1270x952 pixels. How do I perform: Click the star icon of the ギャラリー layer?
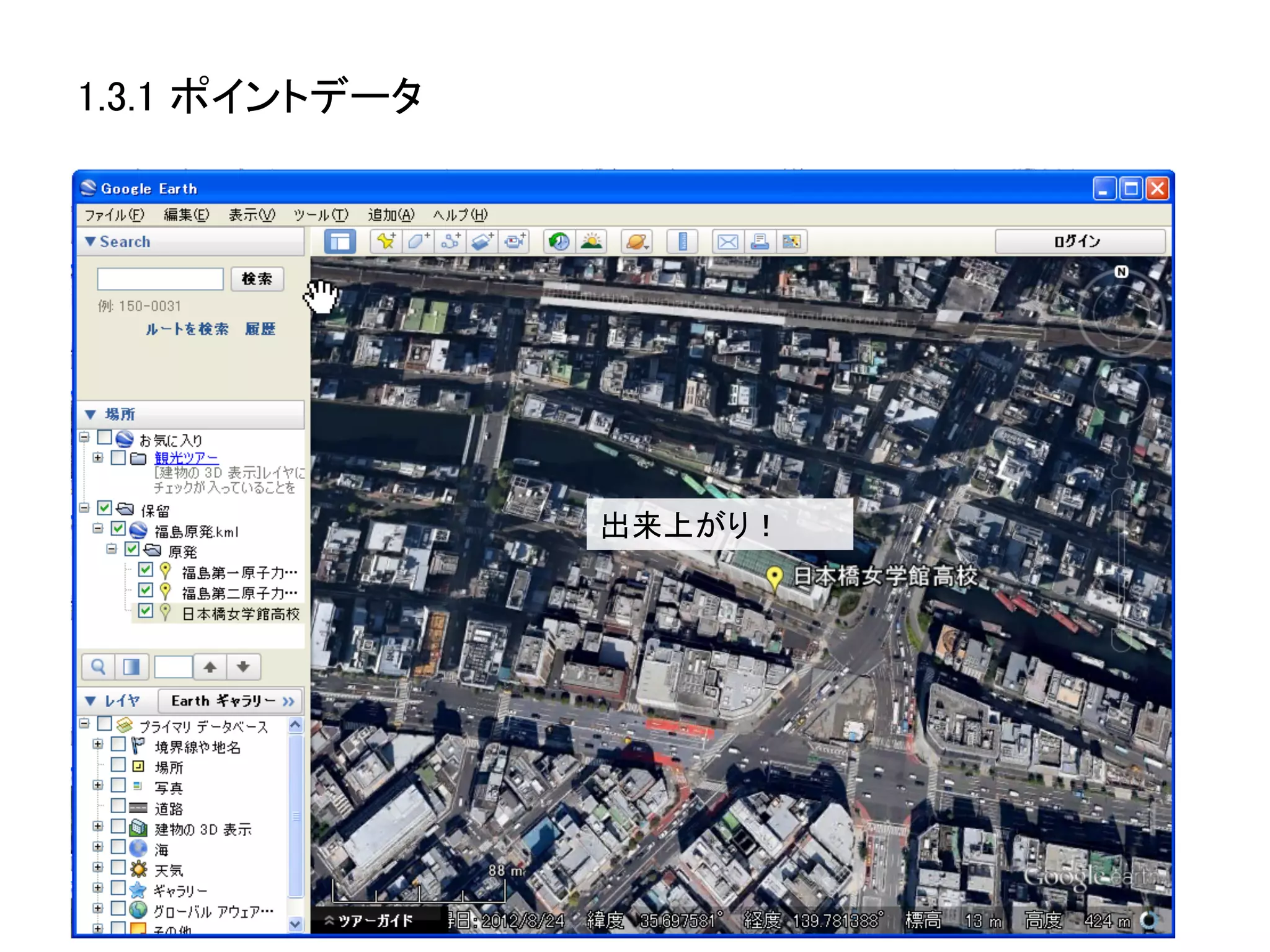coord(138,890)
